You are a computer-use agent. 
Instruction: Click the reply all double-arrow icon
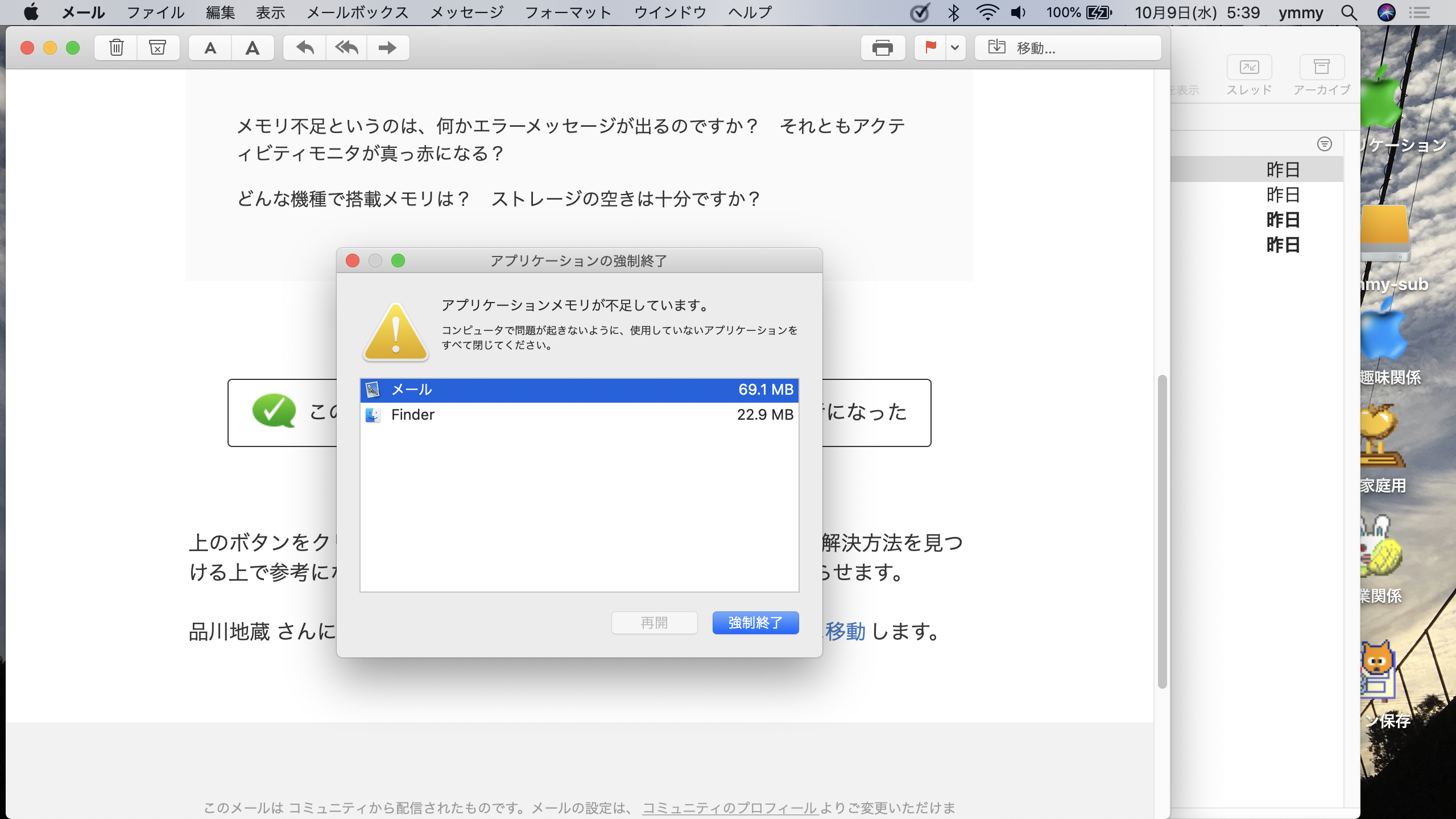[346, 48]
